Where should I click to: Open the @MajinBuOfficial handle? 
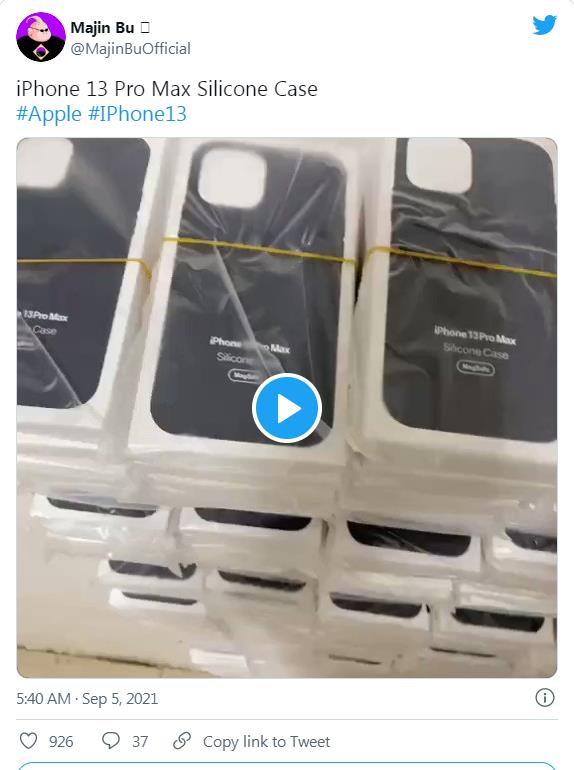coord(131,49)
